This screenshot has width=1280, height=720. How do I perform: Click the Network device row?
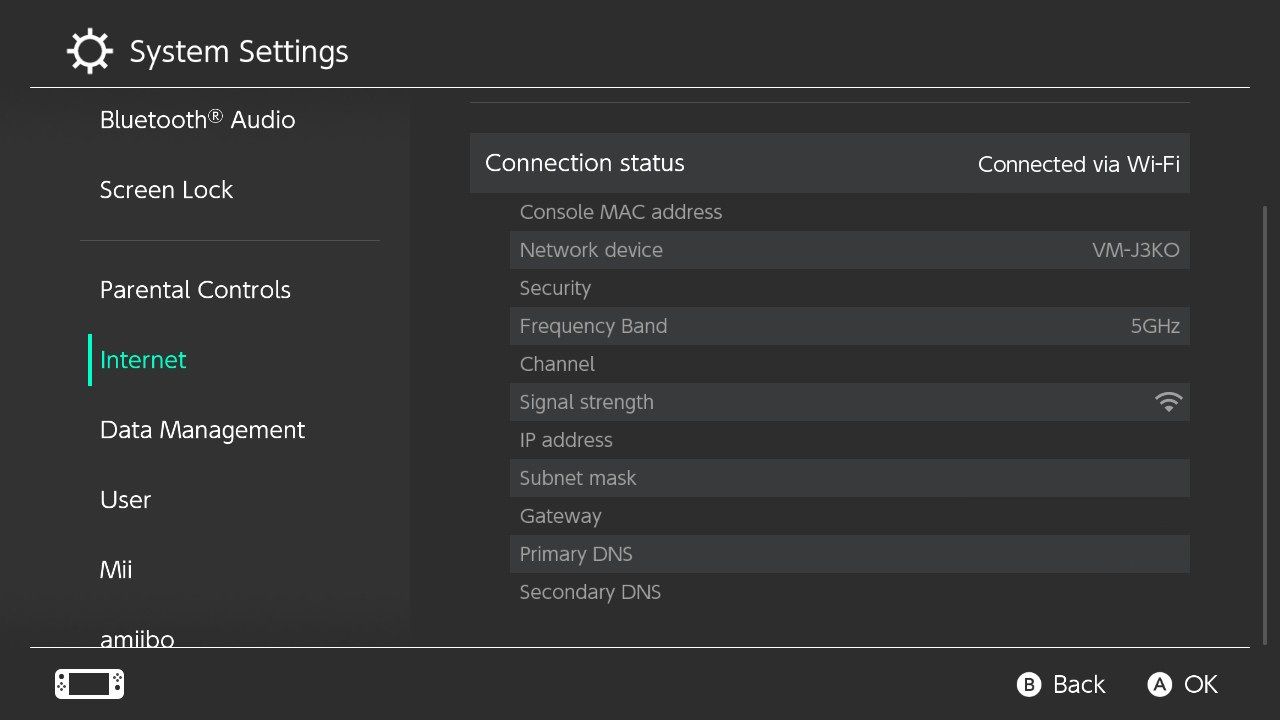tap(849, 250)
